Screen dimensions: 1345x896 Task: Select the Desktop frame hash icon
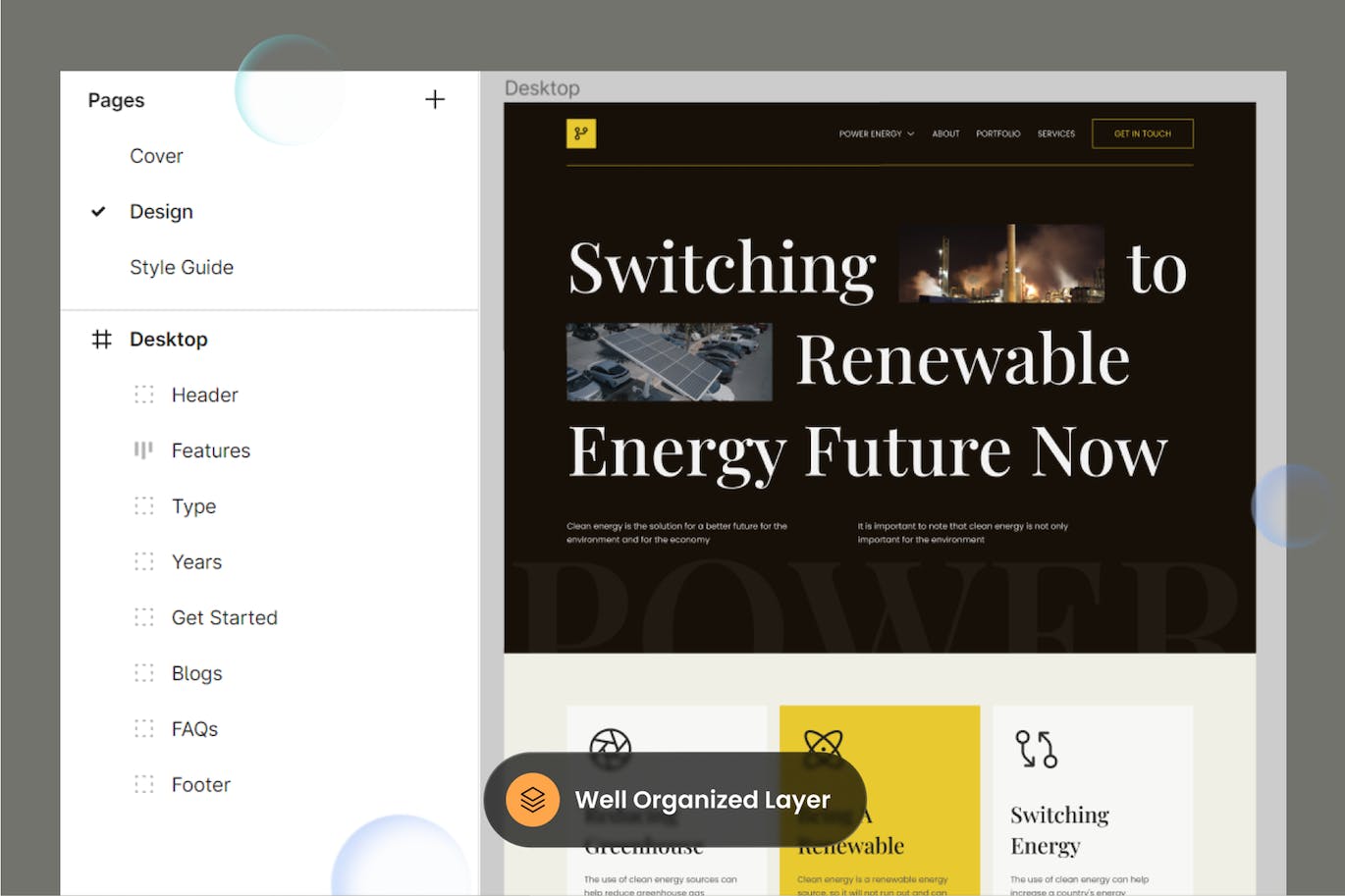click(x=101, y=339)
